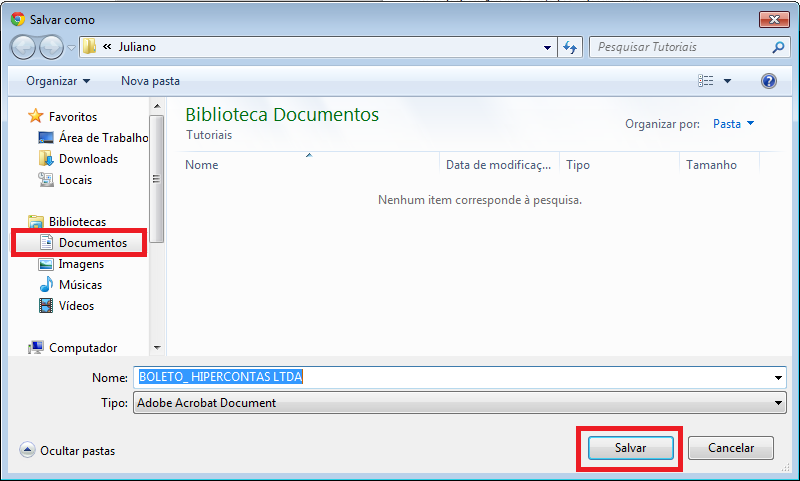The height and width of the screenshot is (481, 800).
Task: Open the Organizar por Pasta dropdown
Action: (733, 124)
